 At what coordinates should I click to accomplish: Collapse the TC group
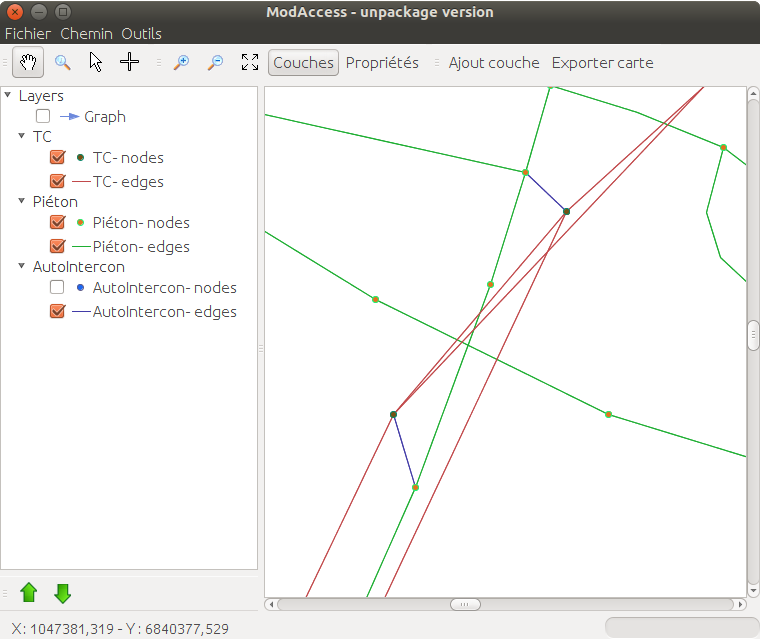click(21, 136)
